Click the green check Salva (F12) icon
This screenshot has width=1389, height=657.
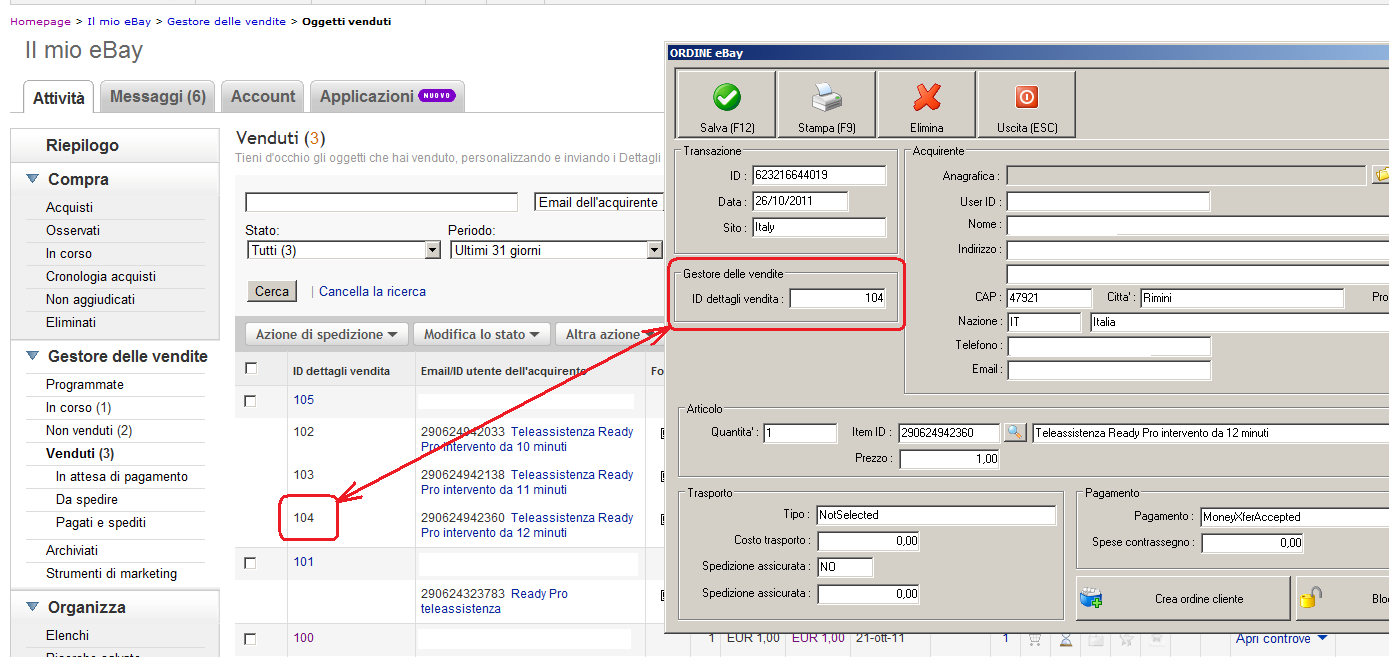(x=727, y=97)
